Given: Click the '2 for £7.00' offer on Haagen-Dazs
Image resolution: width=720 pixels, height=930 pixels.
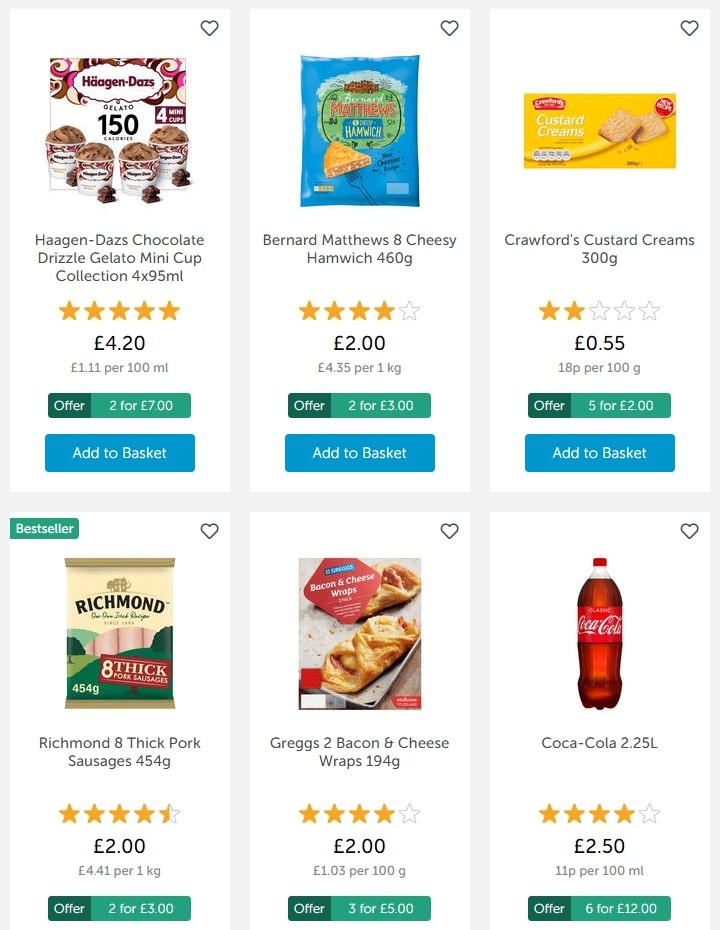Looking at the screenshot, I should tap(120, 405).
